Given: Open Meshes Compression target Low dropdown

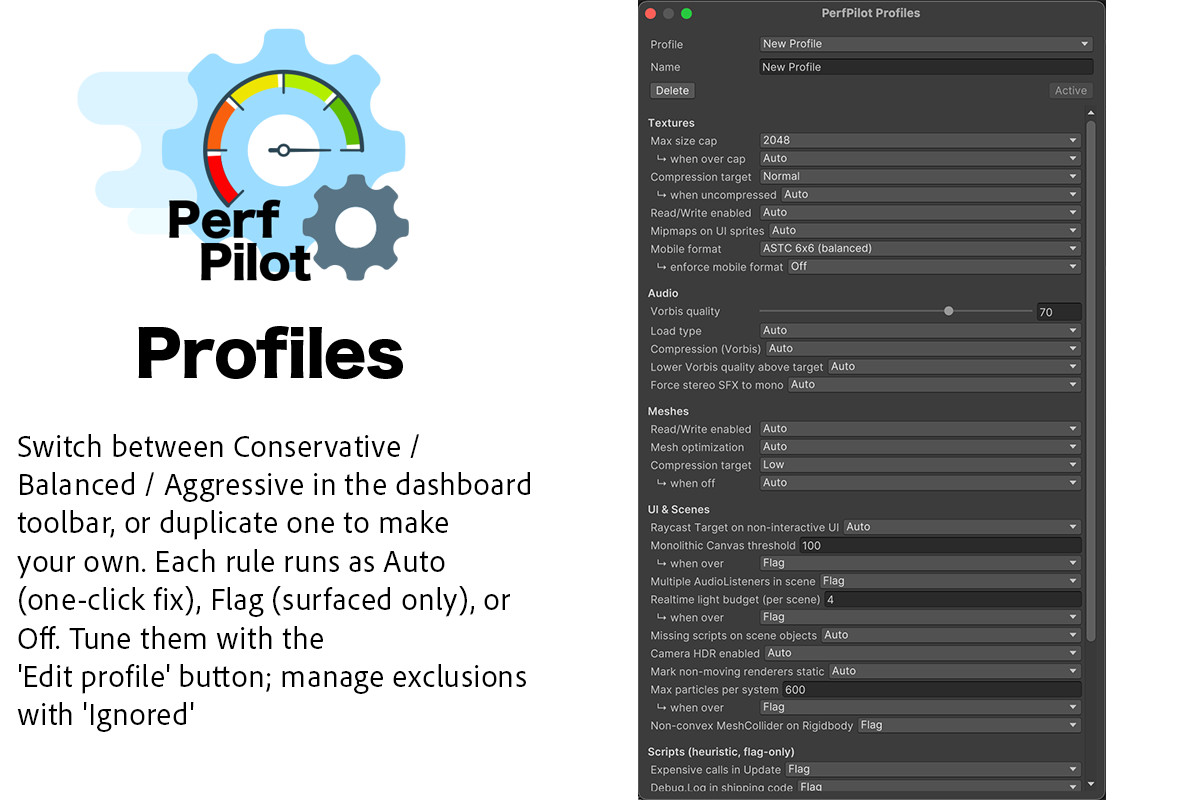Looking at the screenshot, I should (920, 465).
